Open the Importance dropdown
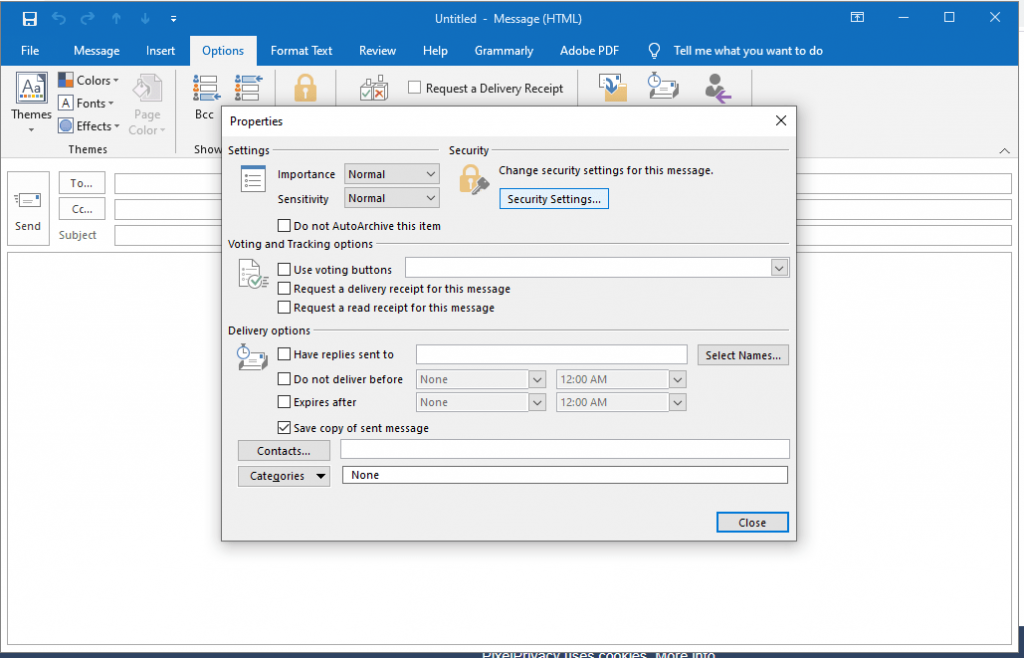 pos(391,174)
